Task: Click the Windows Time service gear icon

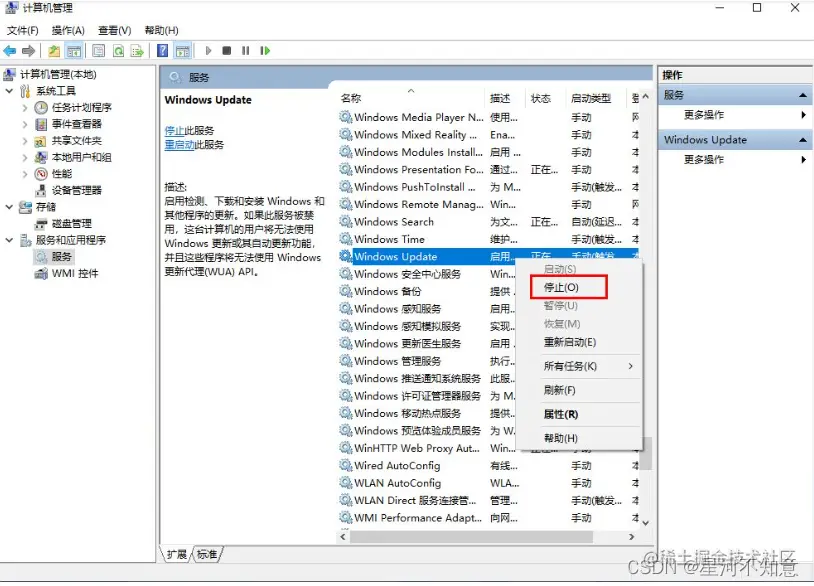Action: coord(345,239)
